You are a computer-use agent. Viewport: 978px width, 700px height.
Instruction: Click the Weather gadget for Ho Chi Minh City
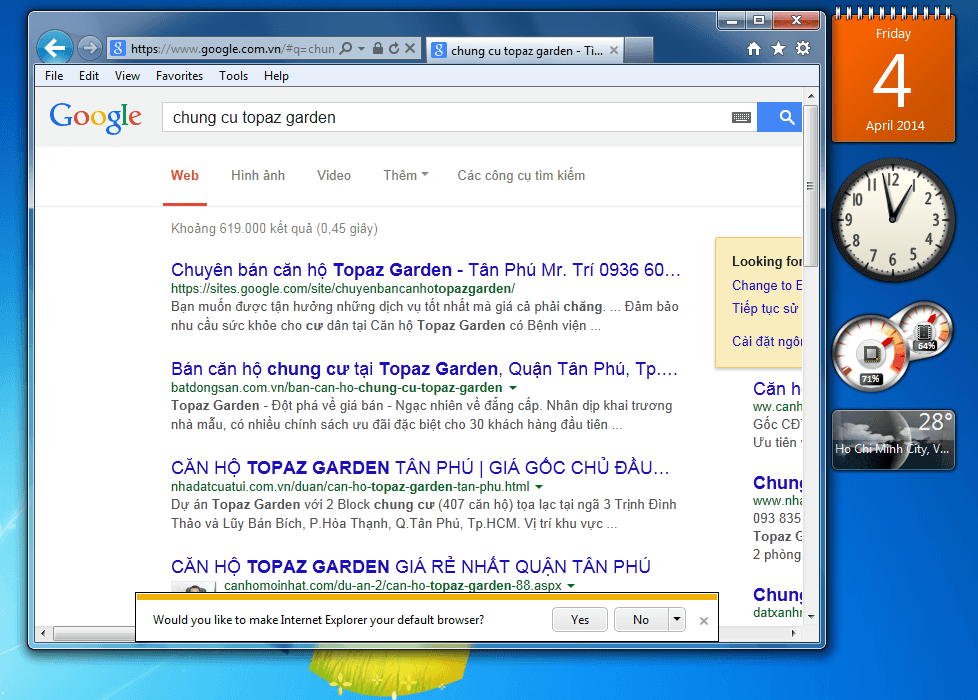[893, 440]
